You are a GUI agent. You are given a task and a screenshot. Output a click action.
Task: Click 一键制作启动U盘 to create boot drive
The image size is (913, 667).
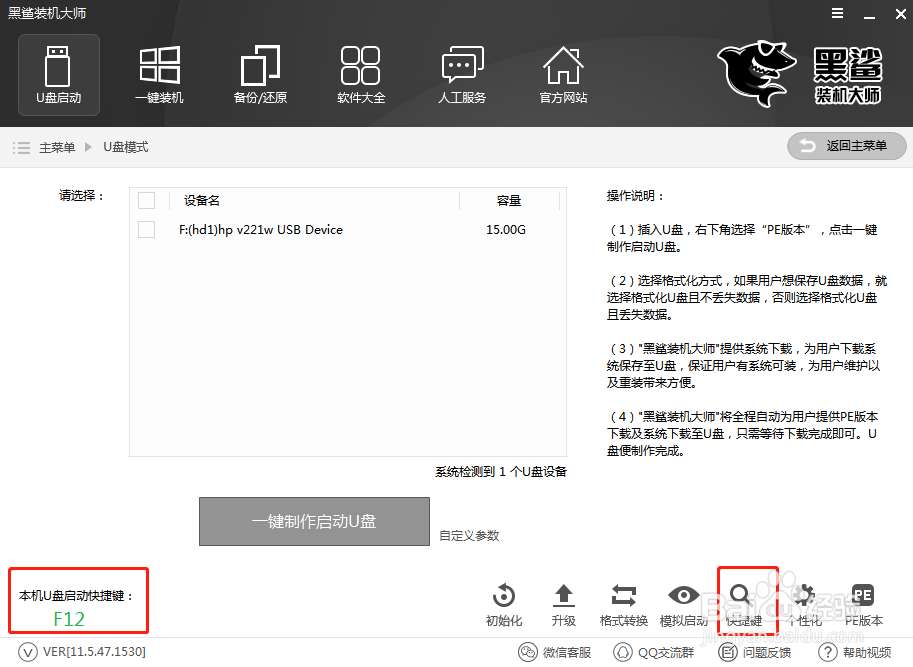[314, 521]
